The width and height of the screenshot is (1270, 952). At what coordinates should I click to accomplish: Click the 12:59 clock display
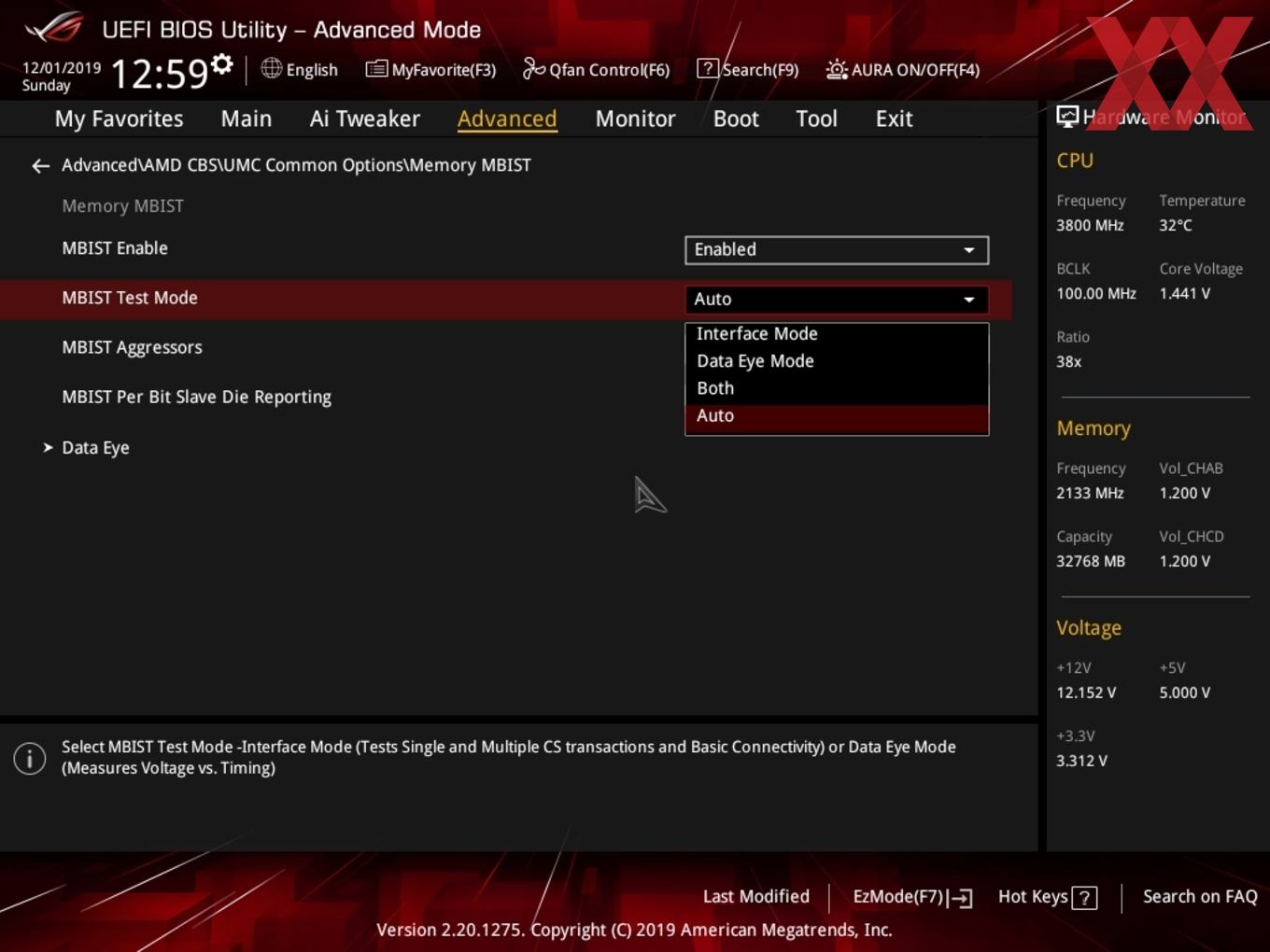[x=159, y=73]
